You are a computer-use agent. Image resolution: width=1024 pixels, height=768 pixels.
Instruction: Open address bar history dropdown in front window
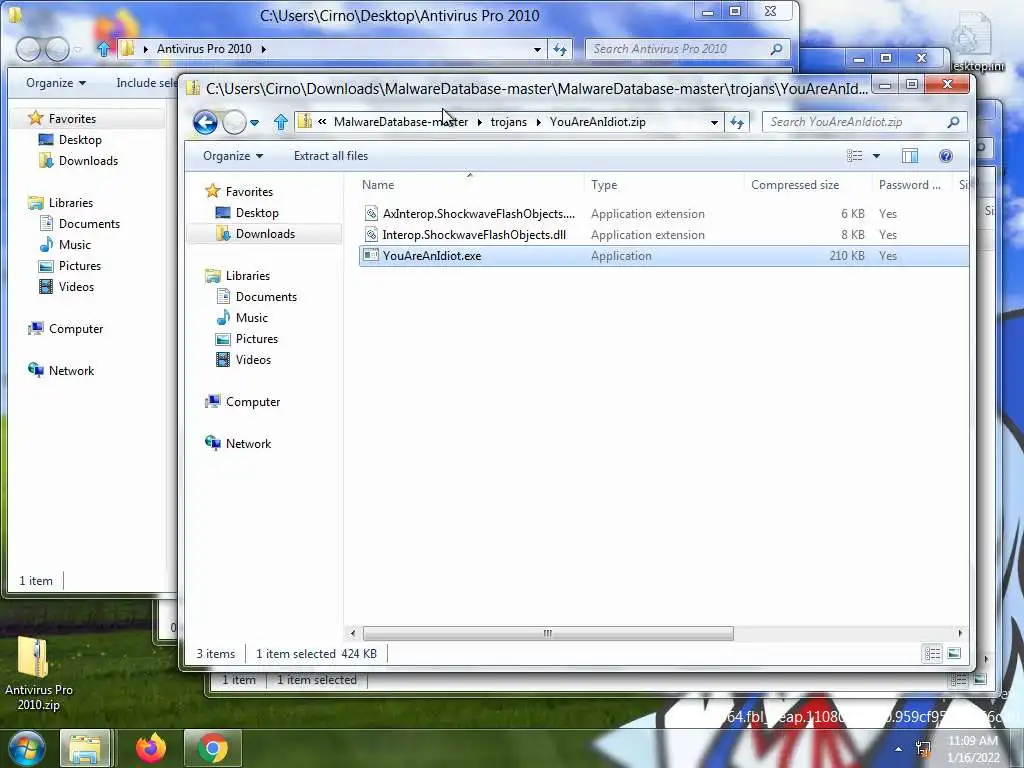click(x=714, y=122)
